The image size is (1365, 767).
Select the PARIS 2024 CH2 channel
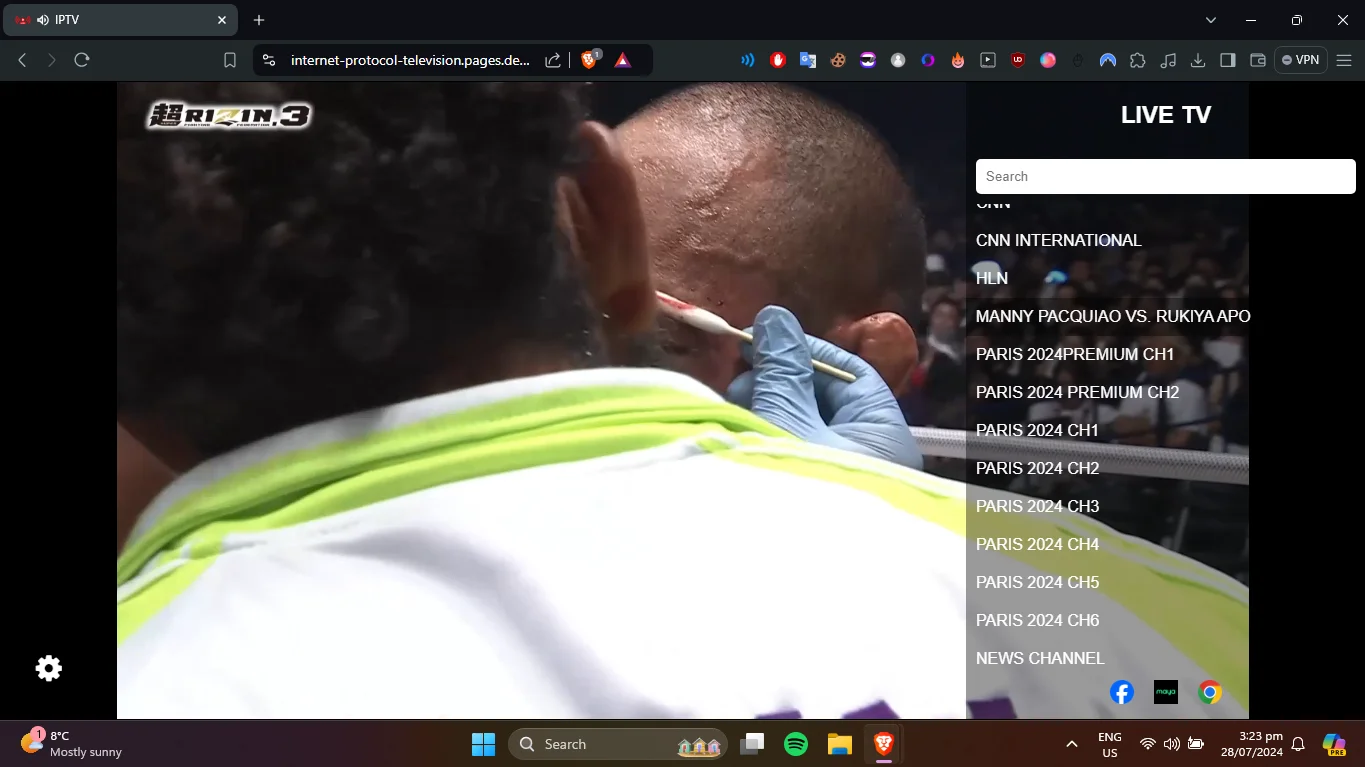pos(1038,468)
